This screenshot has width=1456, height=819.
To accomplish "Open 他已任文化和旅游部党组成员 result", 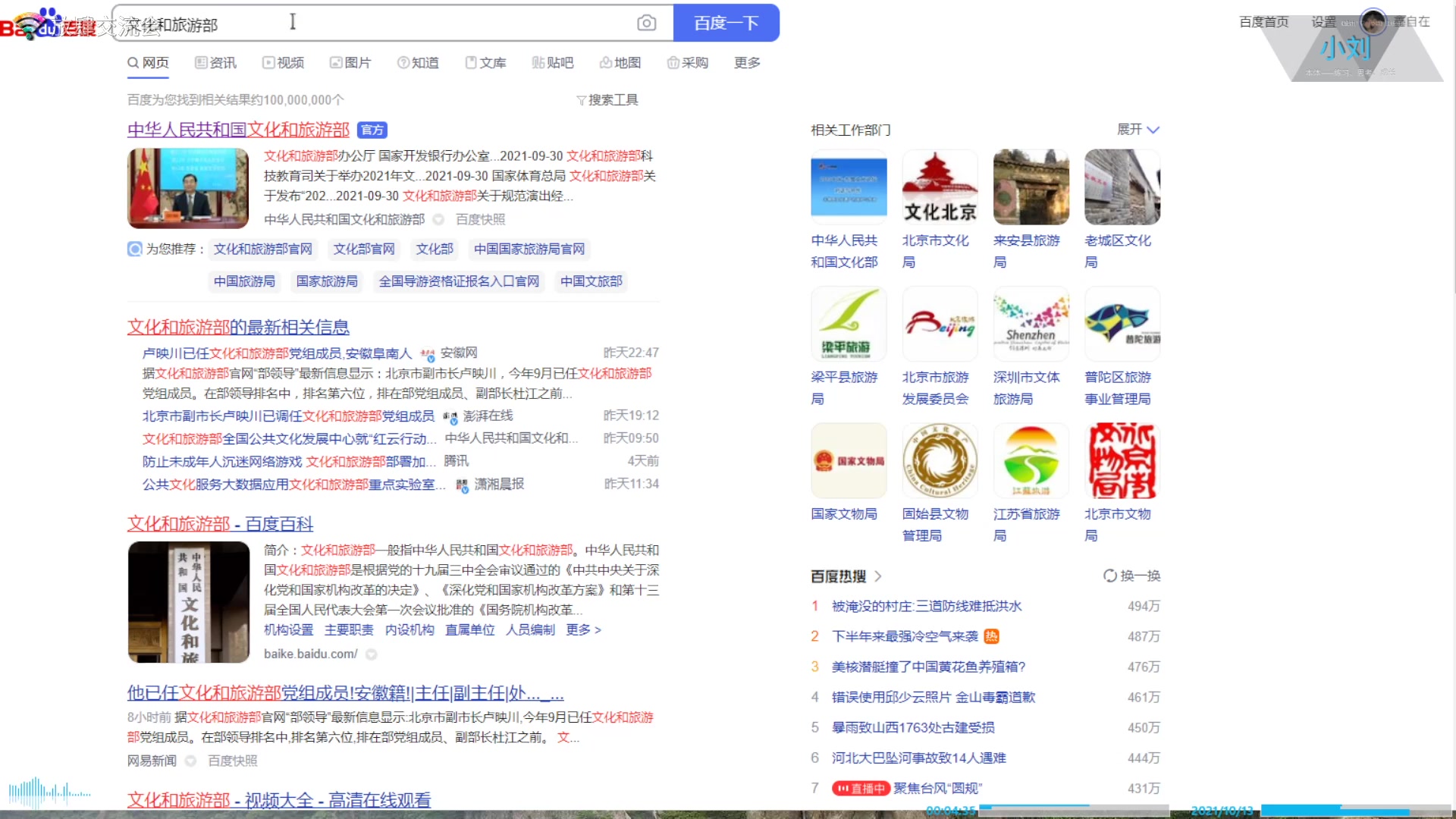I will [346, 693].
